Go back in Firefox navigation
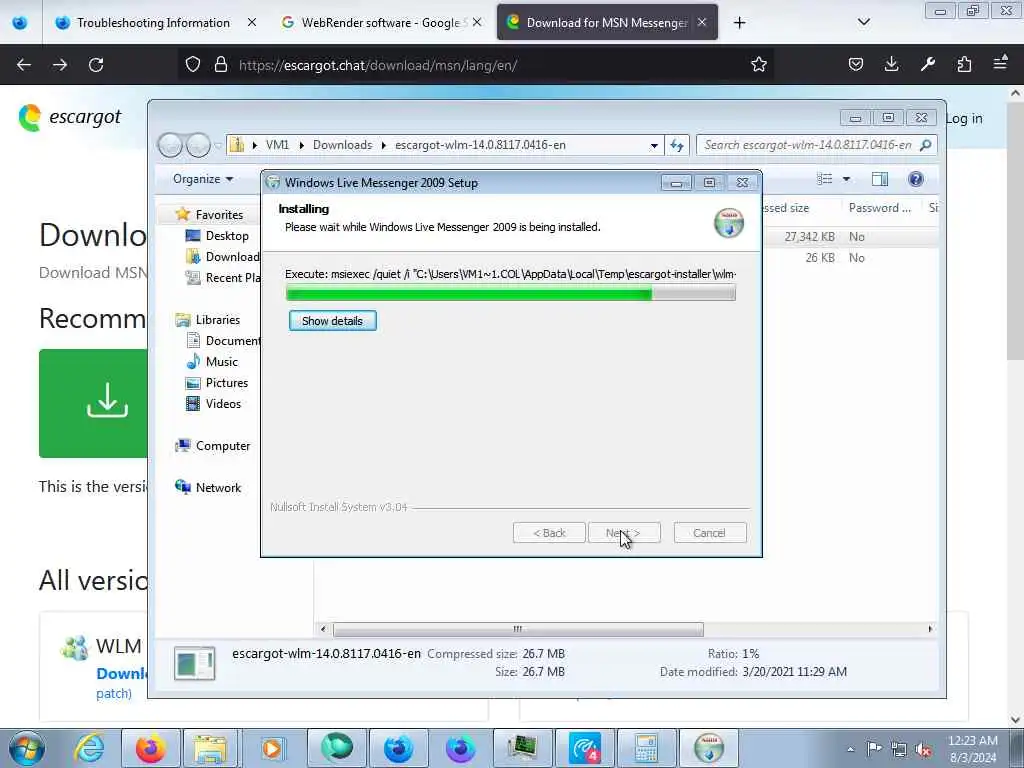The width and height of the screenshot is (1024, 768). [x=24, y=65]
